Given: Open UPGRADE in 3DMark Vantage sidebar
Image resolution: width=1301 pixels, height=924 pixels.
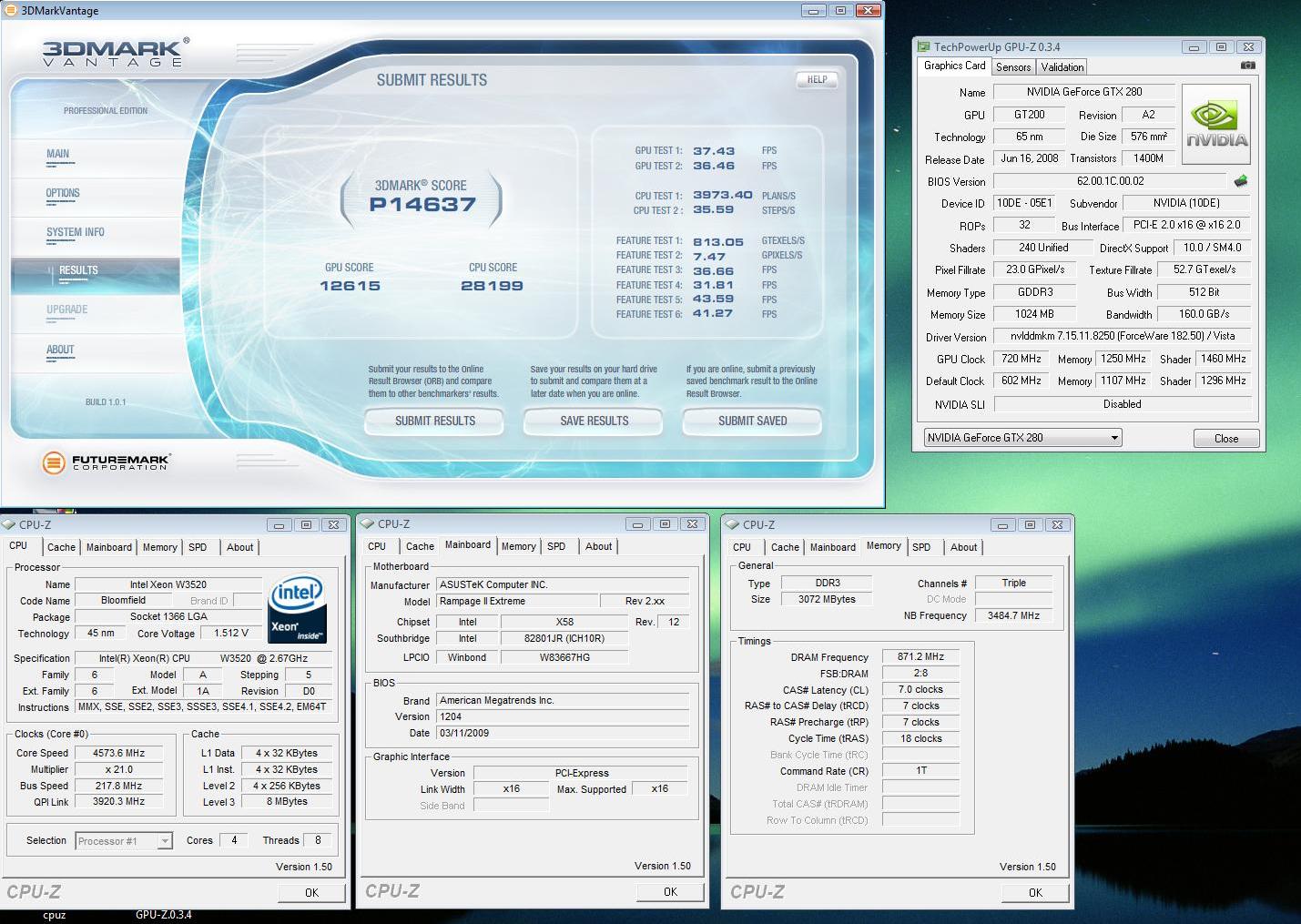Looking at the screenshot, I should [x=67, y=310].
